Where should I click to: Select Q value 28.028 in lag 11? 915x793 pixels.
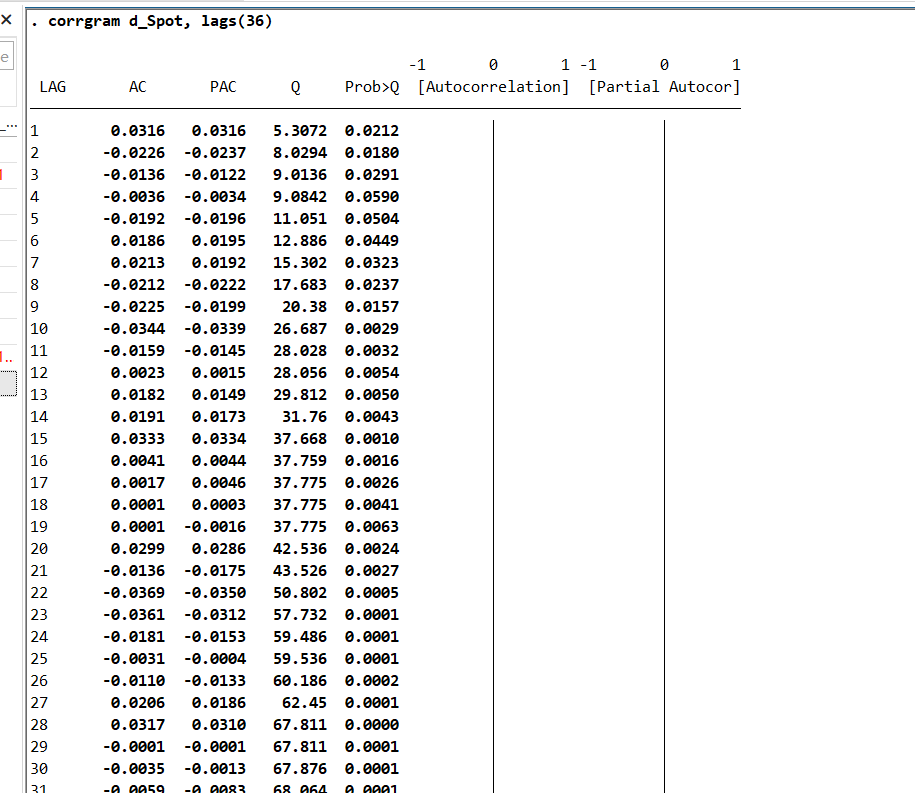coord(300,351)
